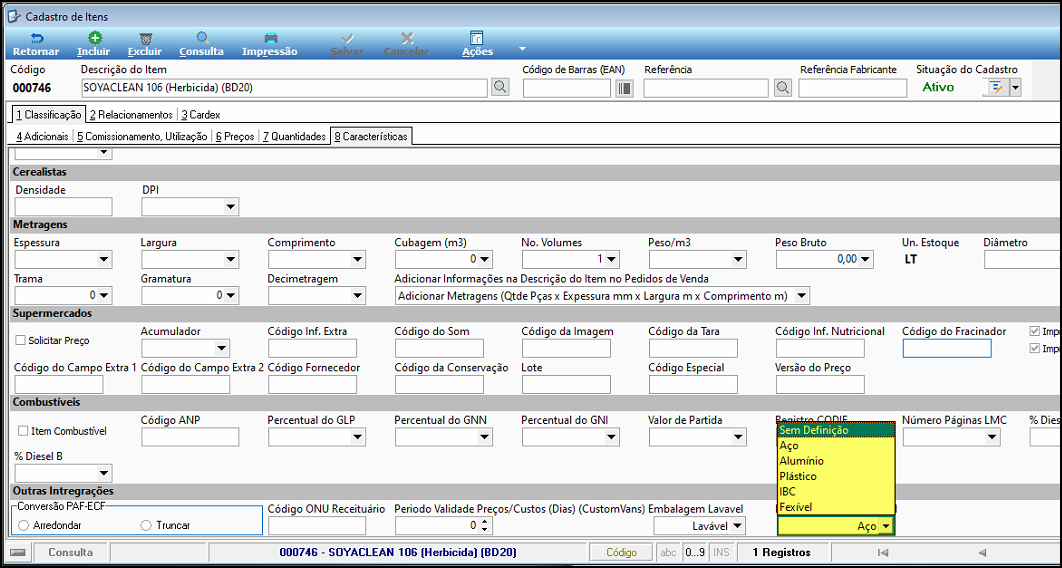The height and width of the screenshot is (568, 1062).
Task: Open the DPI dropdown
Action: [x=231, y=206]
